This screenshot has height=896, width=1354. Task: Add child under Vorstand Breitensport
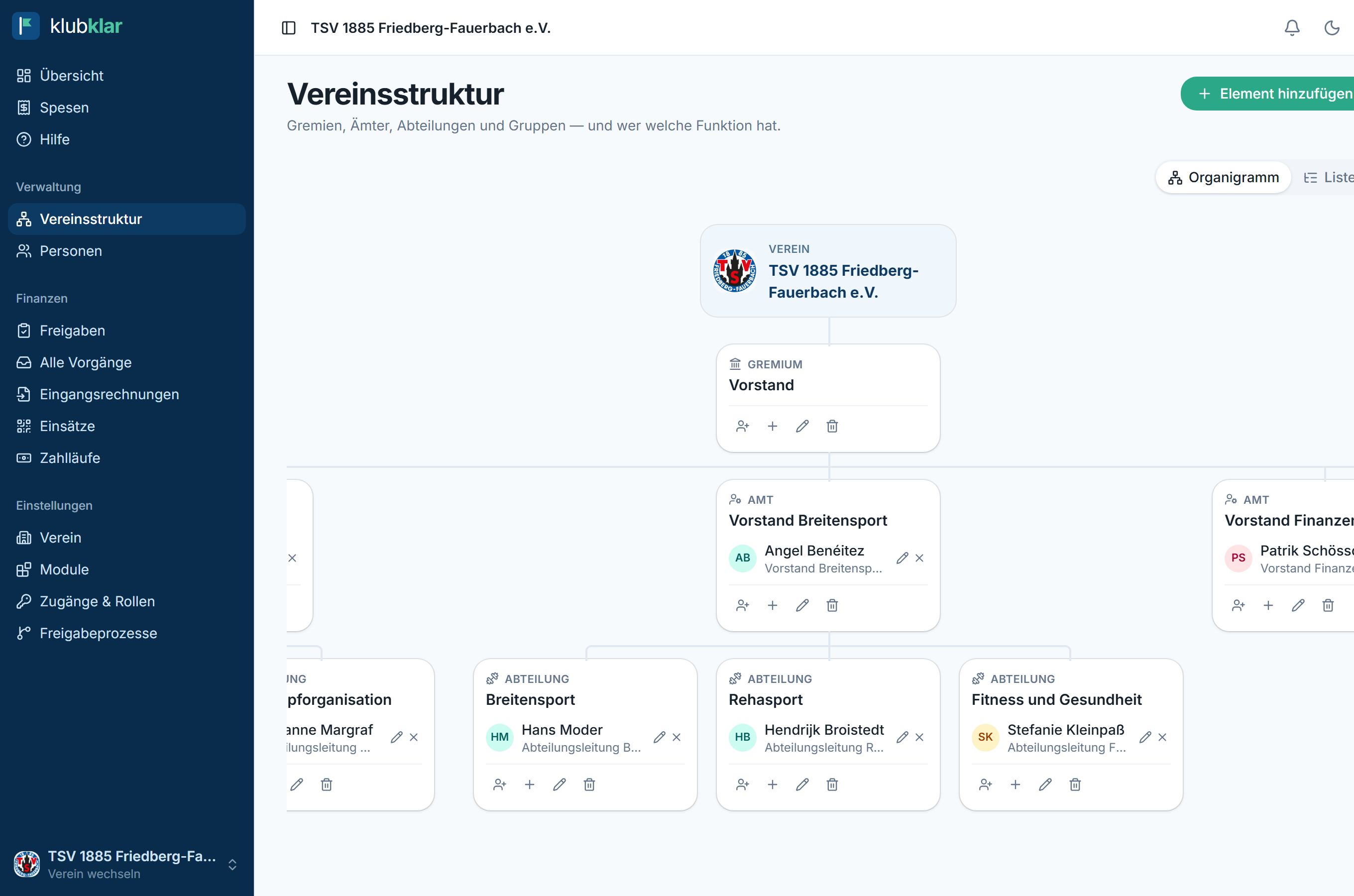pos(773,606)
